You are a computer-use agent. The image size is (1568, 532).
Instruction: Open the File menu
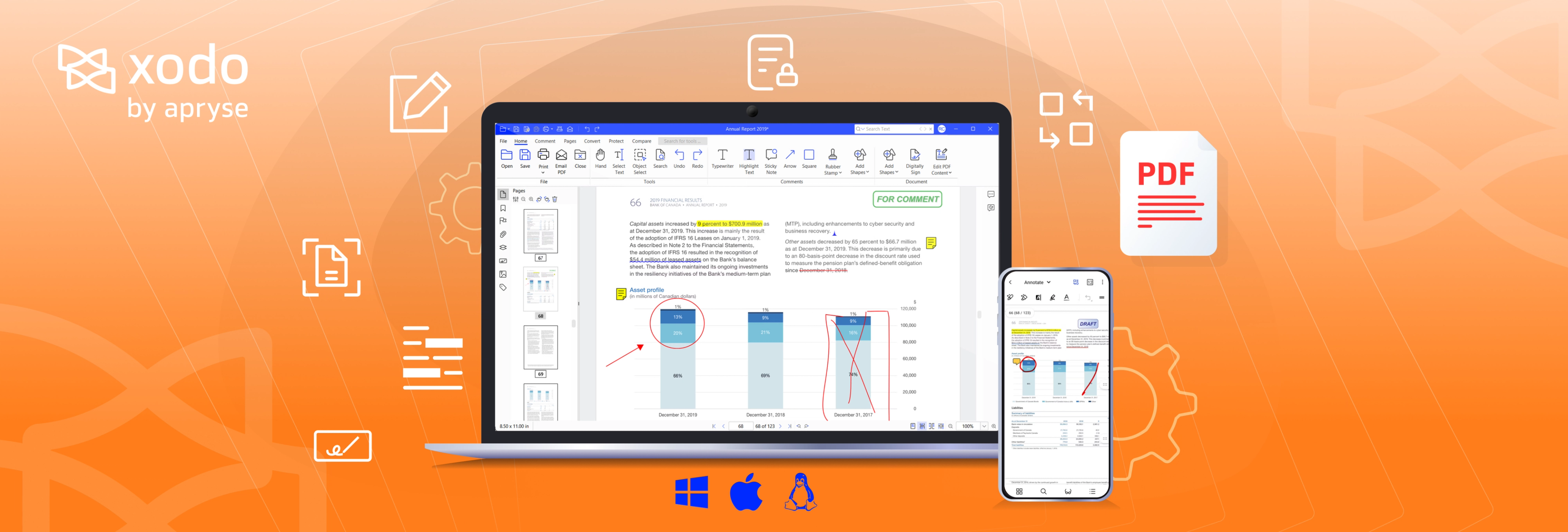pyautogui.click(x=503, y=141)
